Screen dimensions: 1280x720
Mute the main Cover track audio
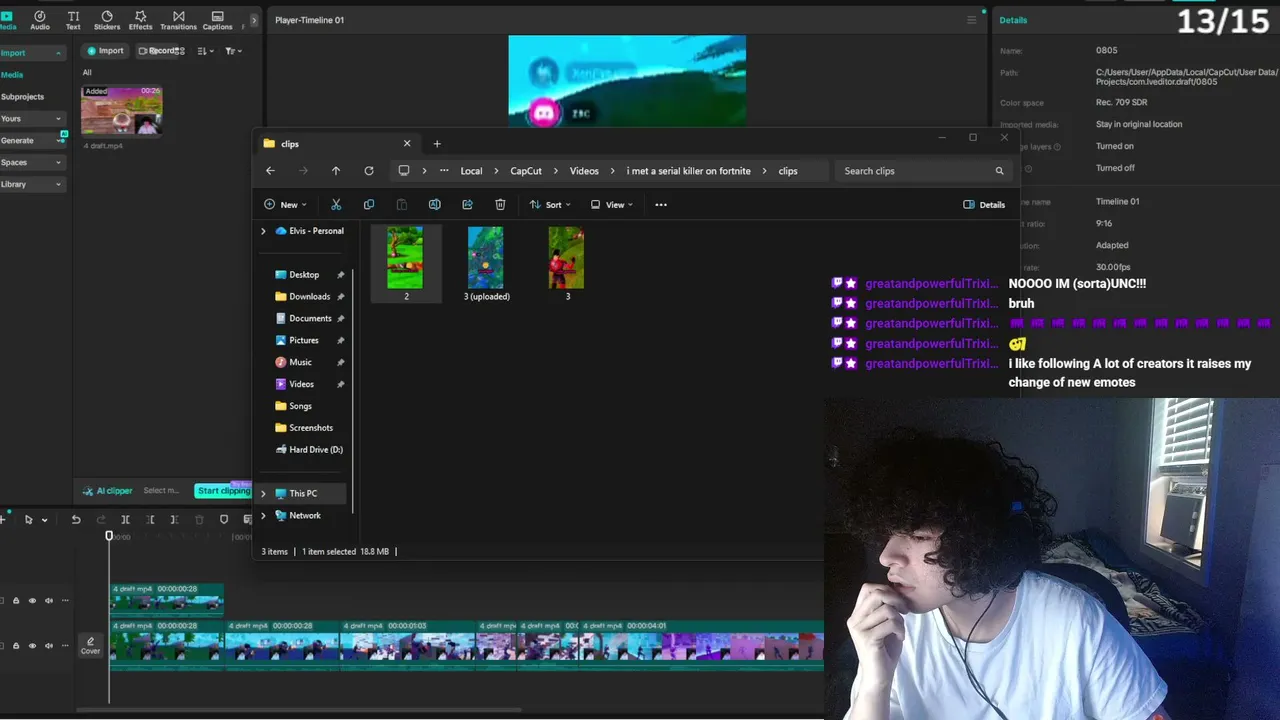click(49, 646)
